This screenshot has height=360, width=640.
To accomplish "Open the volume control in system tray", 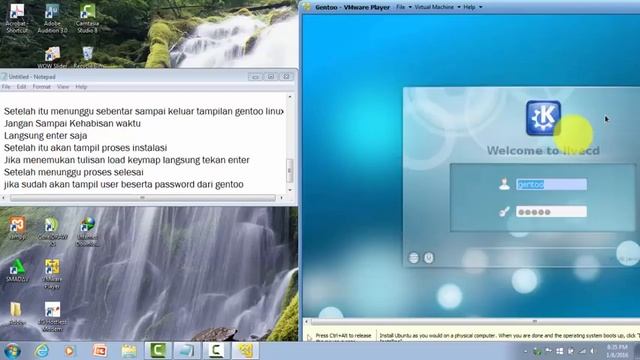I will [x=592, y=351].
